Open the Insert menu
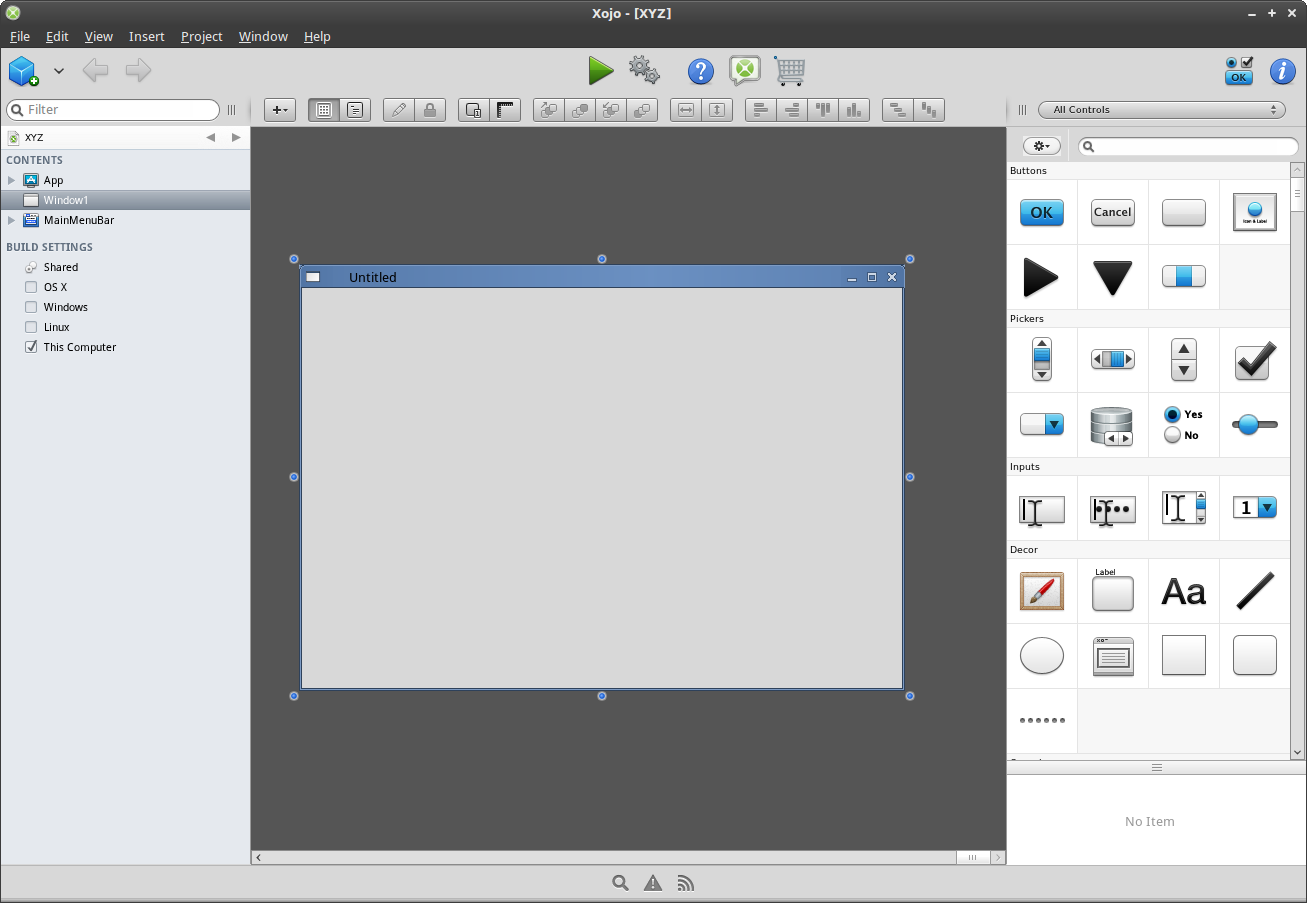 coord(146,36)
